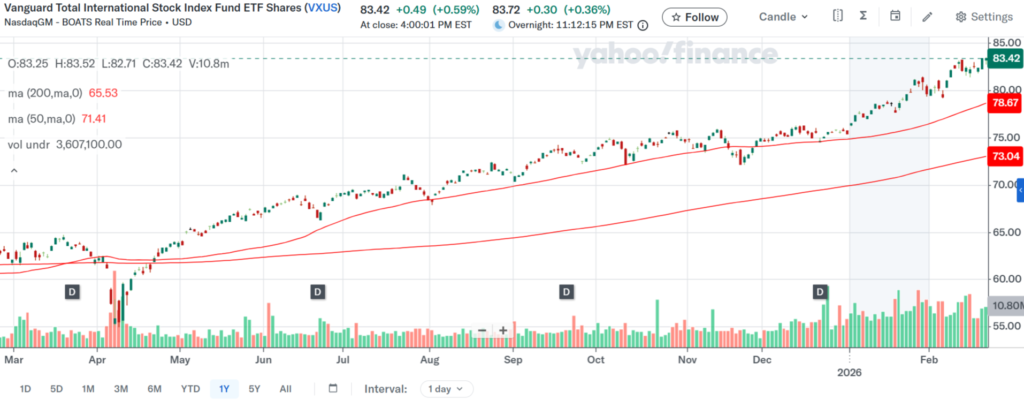Zoom out with the minus icon
Screen dimensions: 1024x400
coord(483,330)
